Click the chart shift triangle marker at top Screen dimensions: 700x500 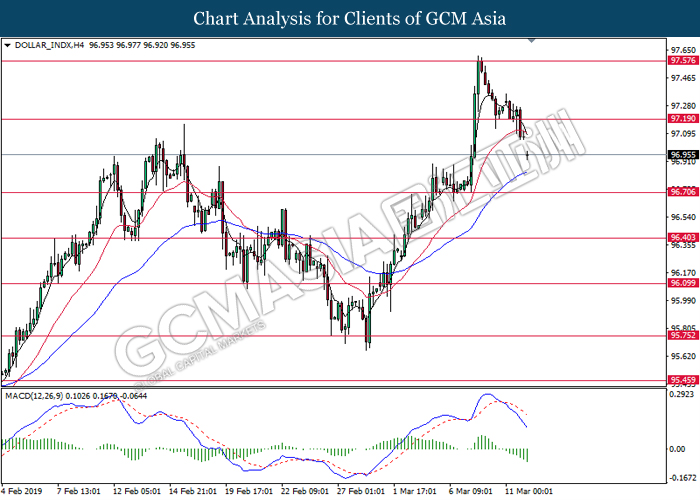[x=531, y=40]
